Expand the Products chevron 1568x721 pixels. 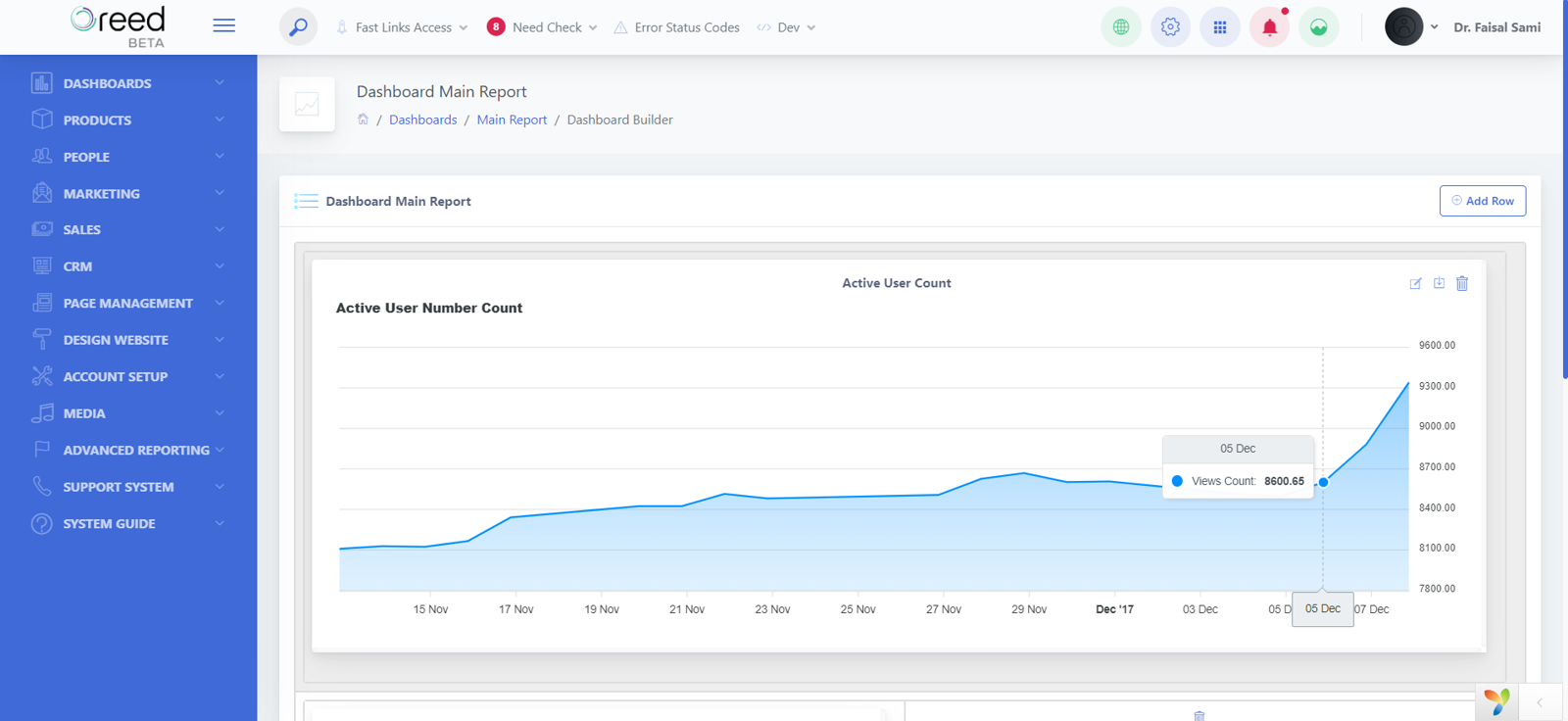220,120
